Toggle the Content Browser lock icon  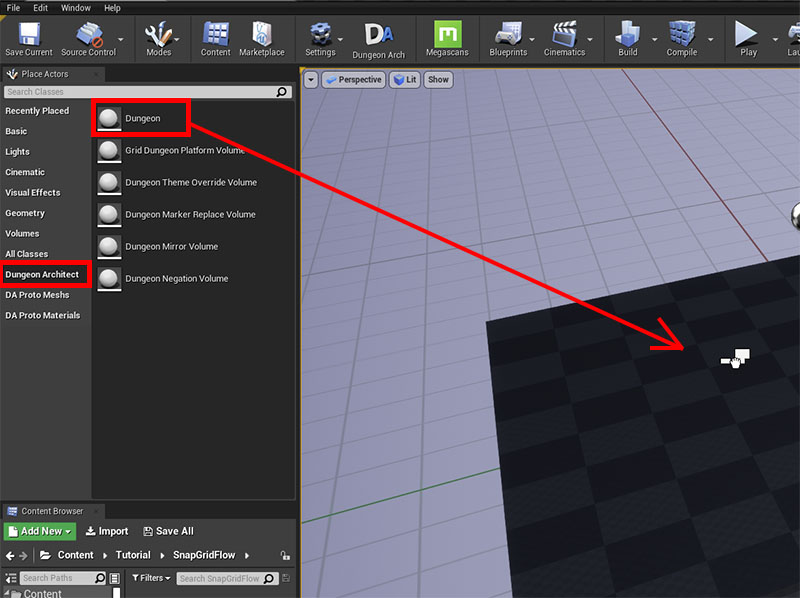pos(285,555)
